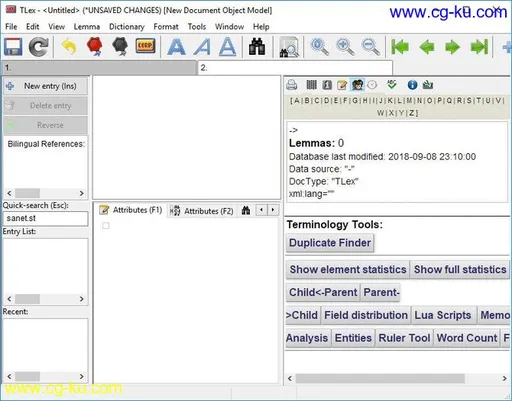Click the grey circular Refresh arrow icon

(38, 47)
